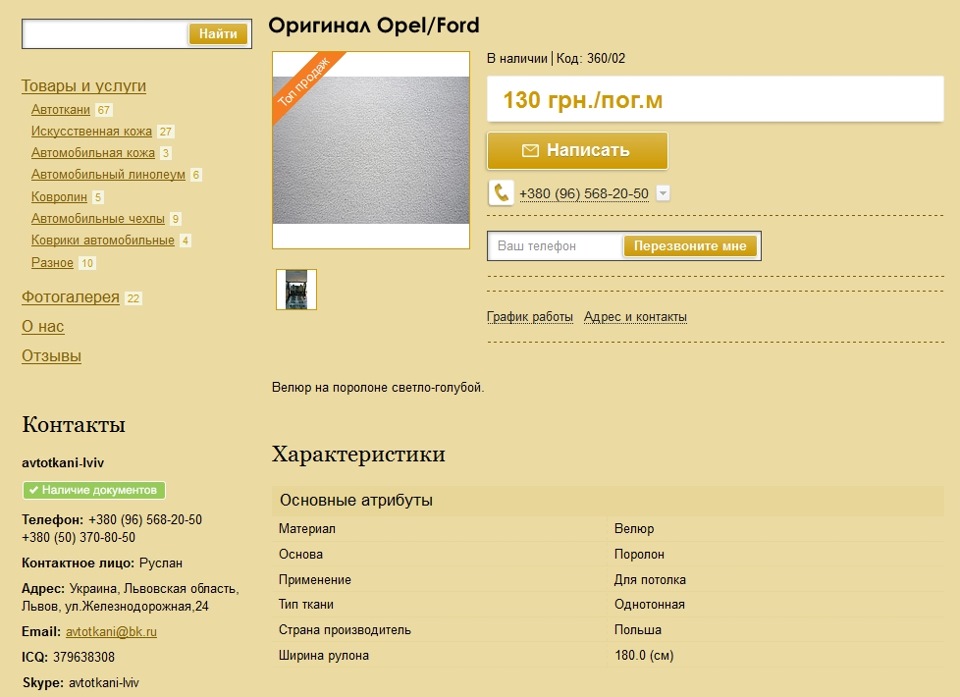Open the Автомобильная кожа category
The image size is (960, 697).
tap(93, 153)
